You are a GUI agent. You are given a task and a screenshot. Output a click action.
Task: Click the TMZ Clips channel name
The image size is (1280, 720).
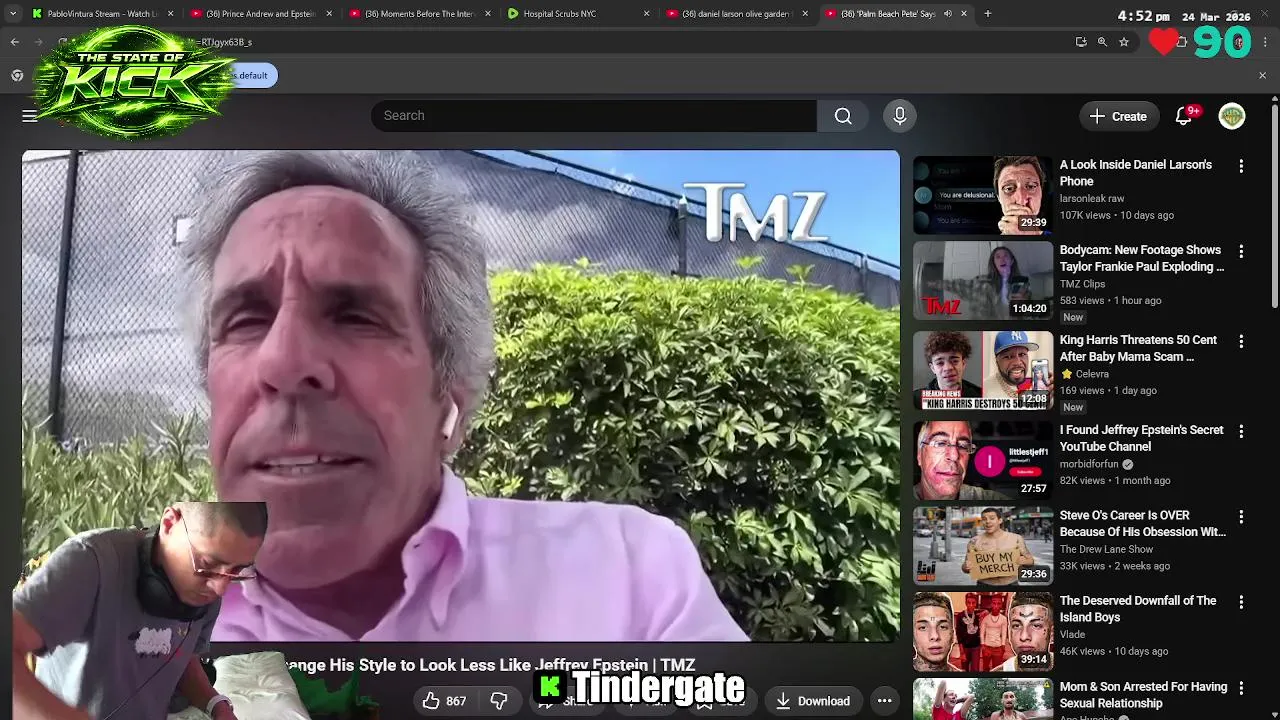[x=1082, y=284]
